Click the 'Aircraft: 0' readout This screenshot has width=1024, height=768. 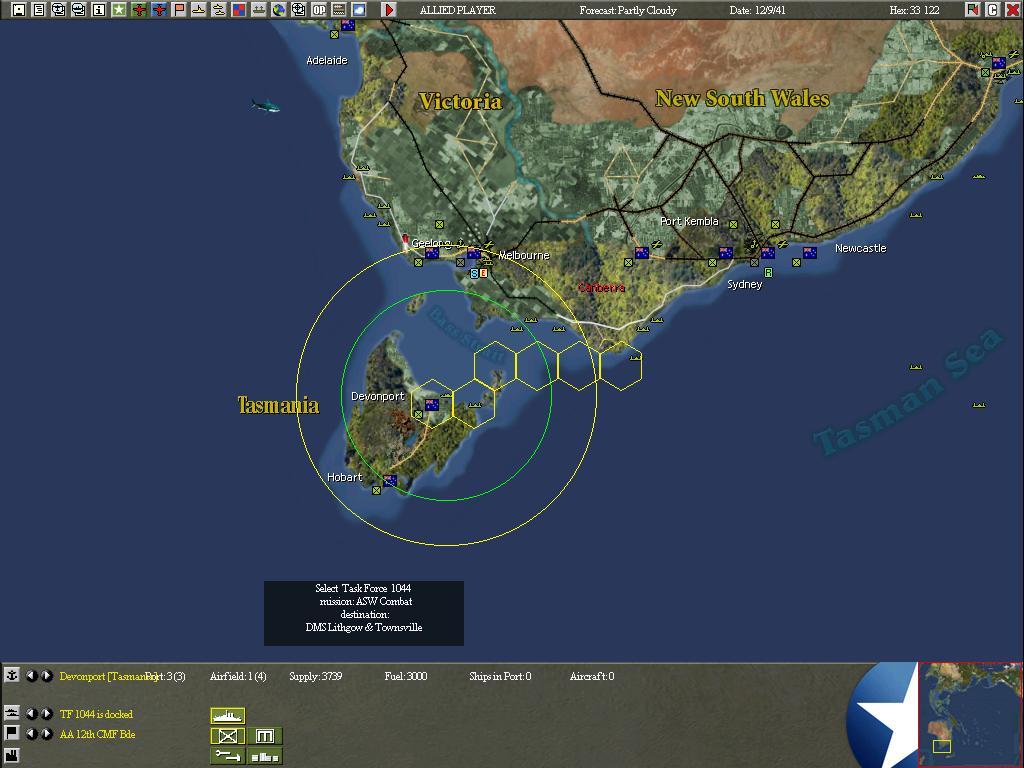pos(592,676)
